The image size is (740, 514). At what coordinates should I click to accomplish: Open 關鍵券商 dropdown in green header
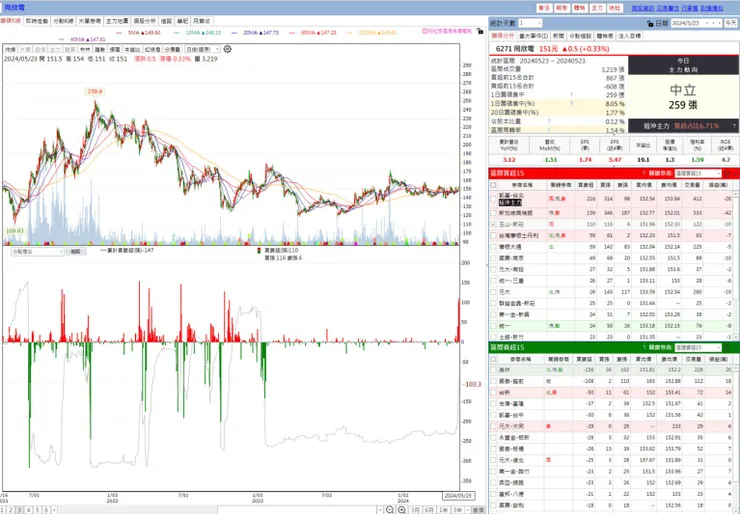[x=698, y=348]
